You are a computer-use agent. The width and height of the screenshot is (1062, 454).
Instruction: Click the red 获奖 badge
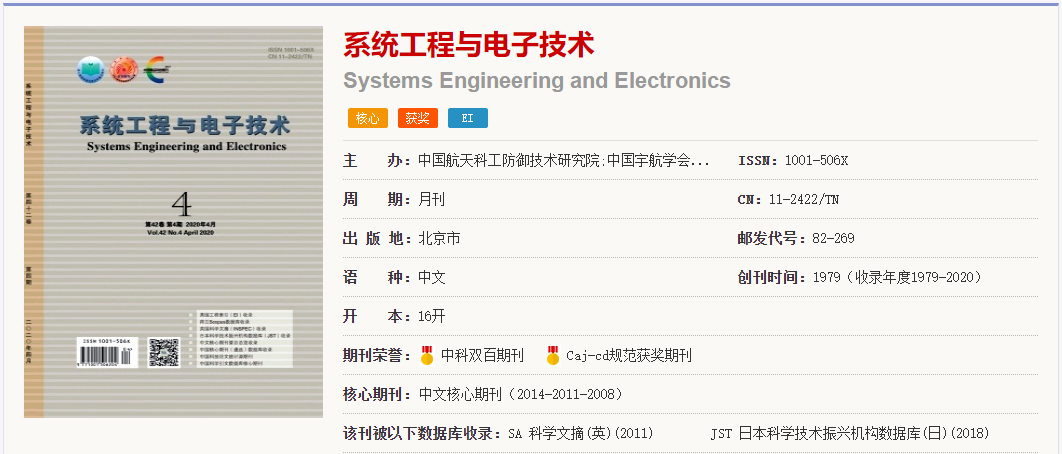(418, 118)
